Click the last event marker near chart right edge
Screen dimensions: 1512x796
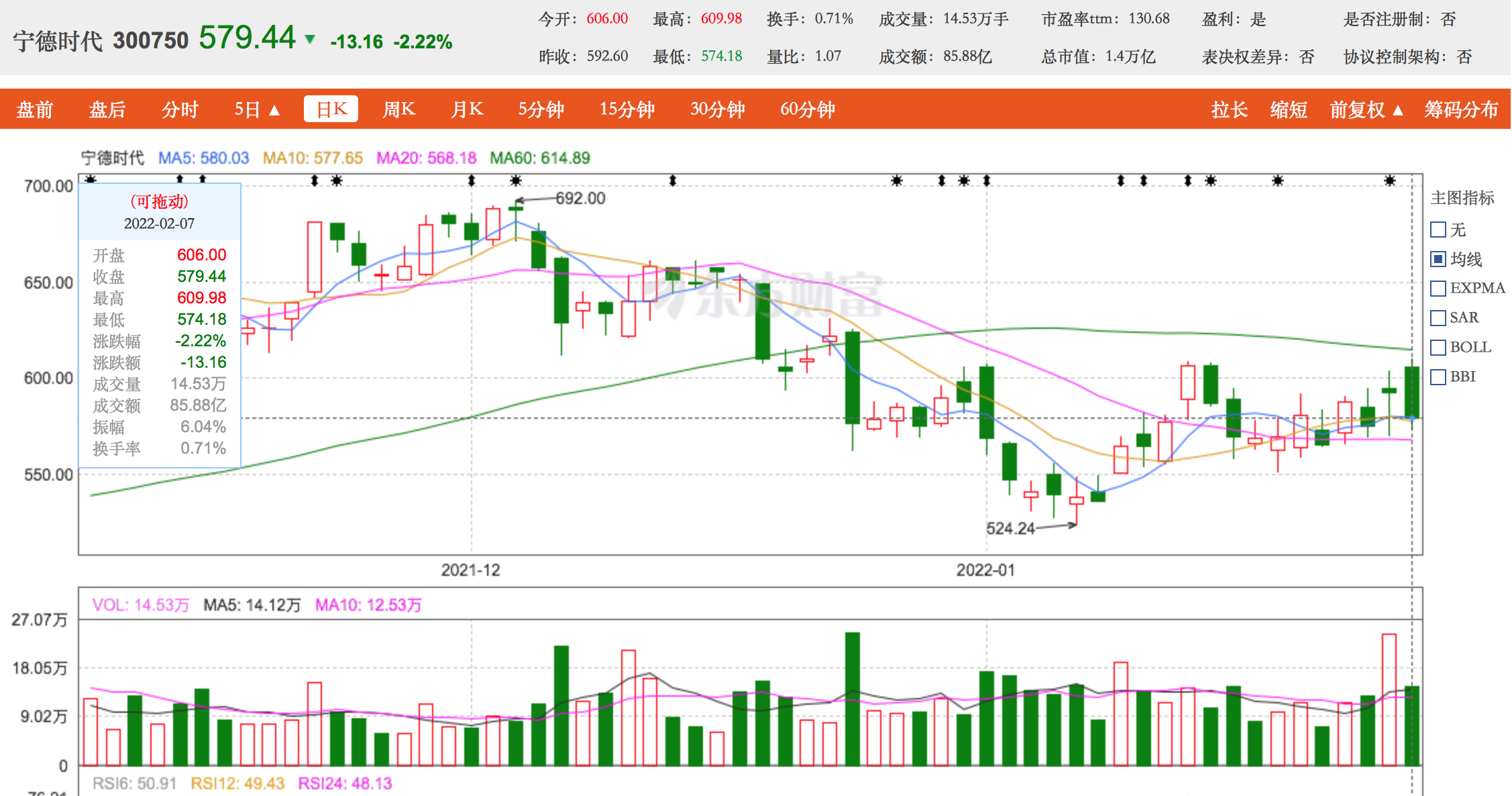(1389, 180)
